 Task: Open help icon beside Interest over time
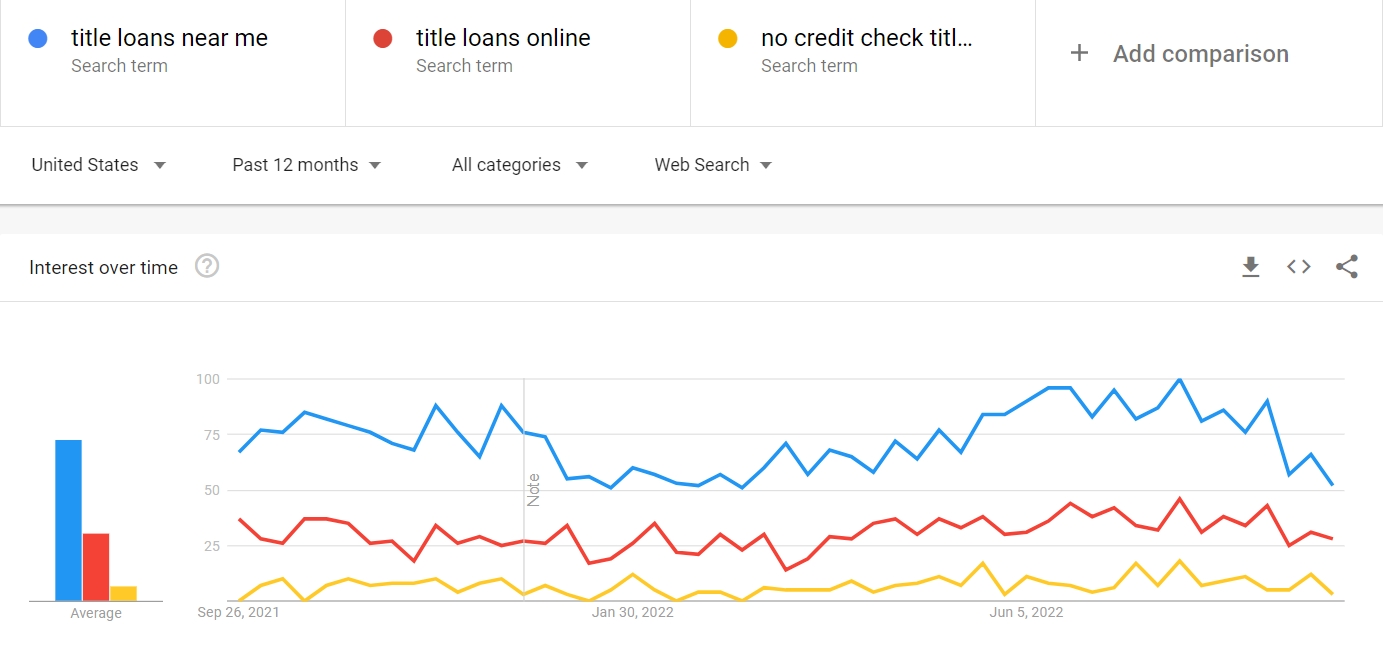(207, 266)
